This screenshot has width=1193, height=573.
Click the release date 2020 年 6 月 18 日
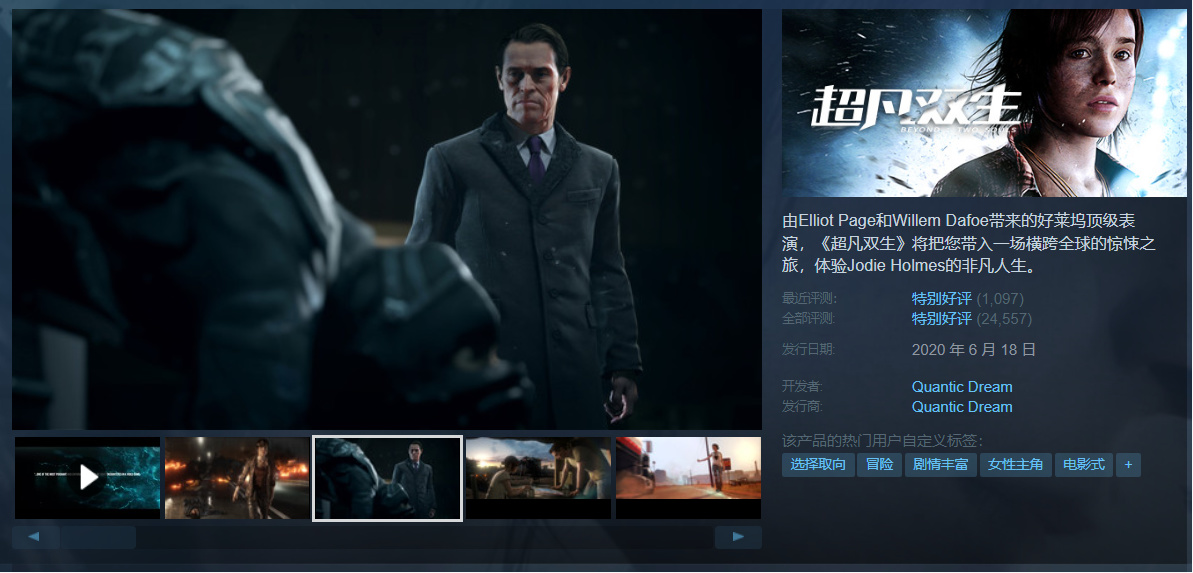974,350
